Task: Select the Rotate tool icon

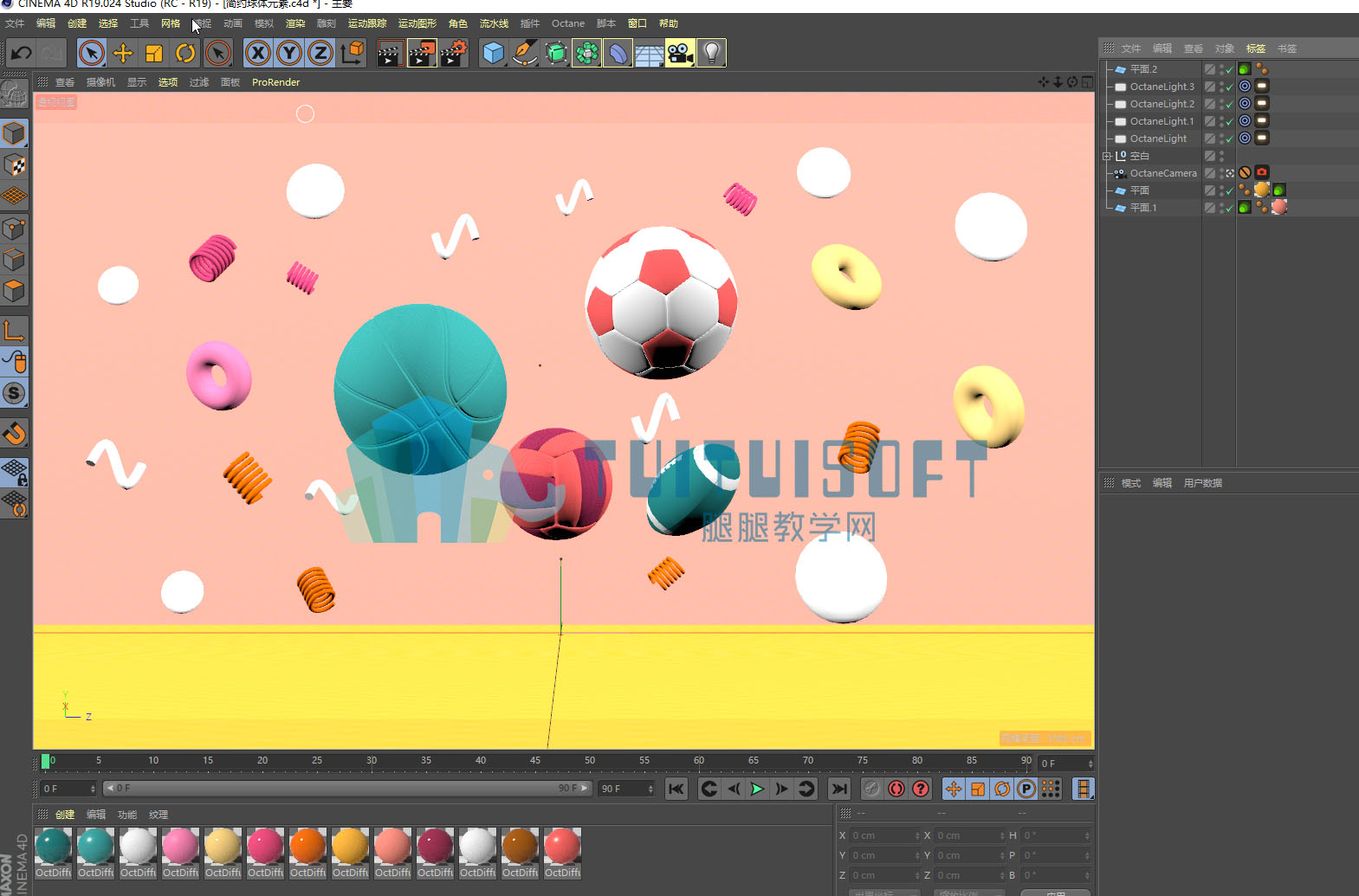Action: (185, 54)
